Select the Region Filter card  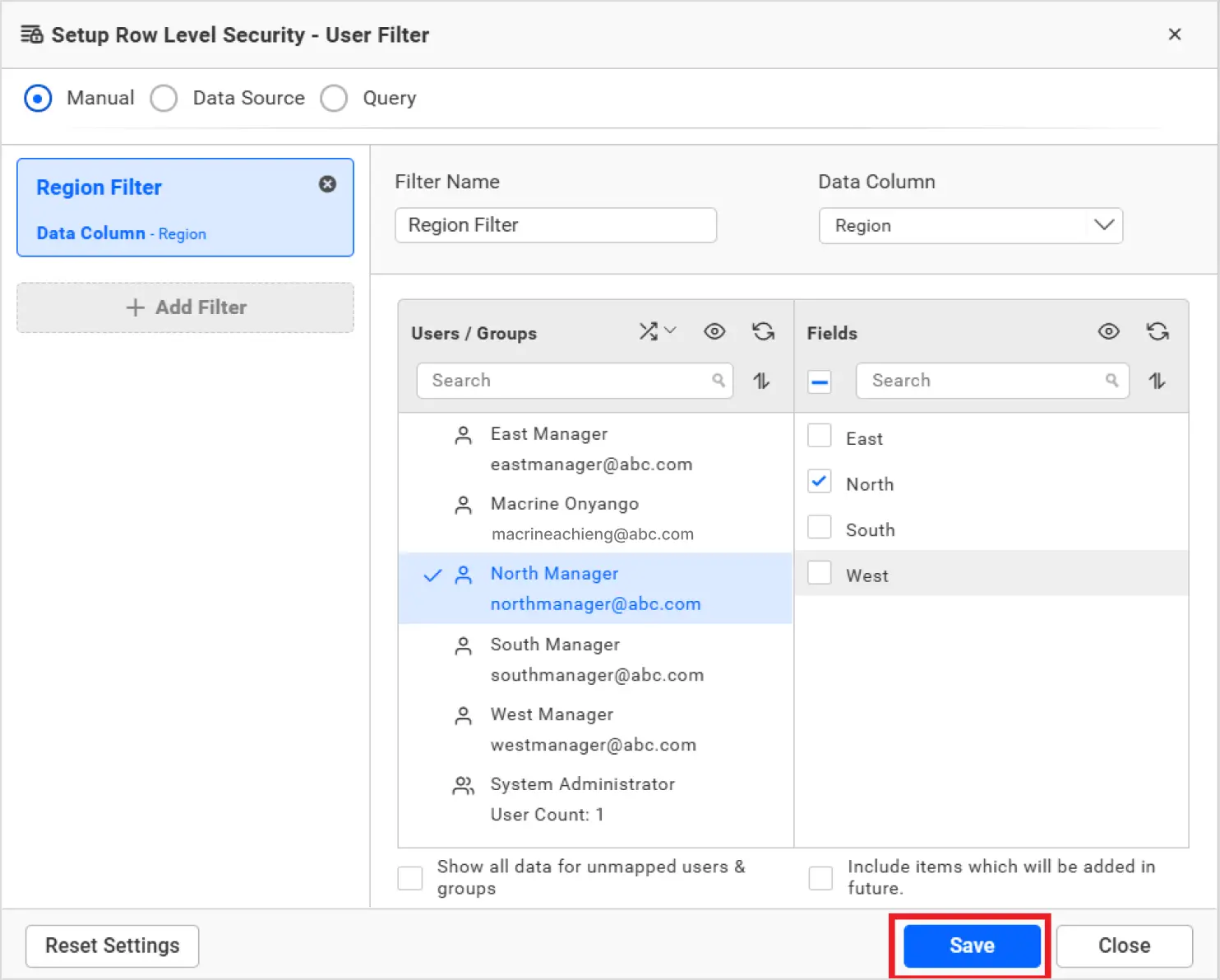[186, 207]
